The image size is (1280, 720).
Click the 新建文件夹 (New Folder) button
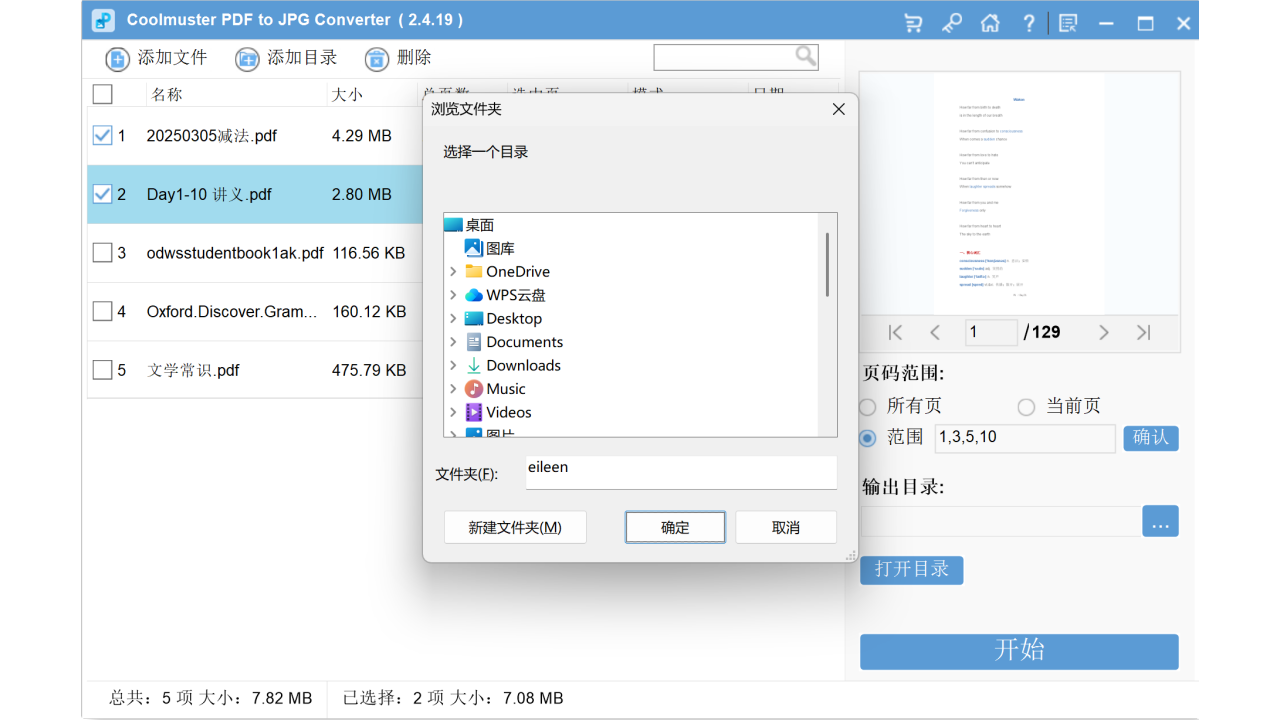click(515, 527)
